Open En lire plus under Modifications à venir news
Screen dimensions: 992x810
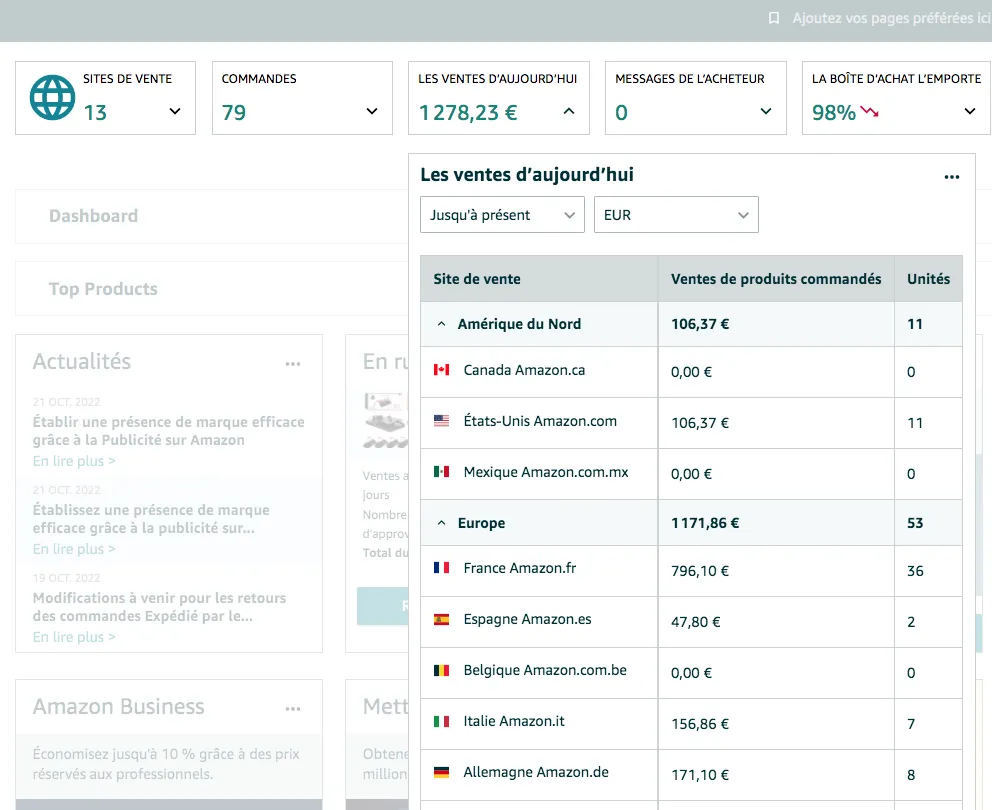(74, 637)
